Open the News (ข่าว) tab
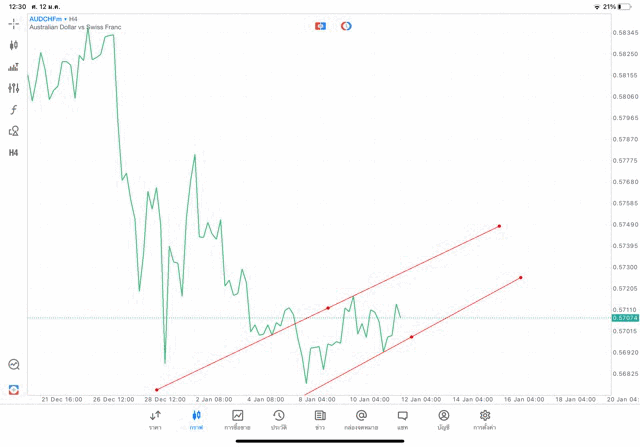The width and height of the screenshot is (640, 447). (x=320, y=419)
